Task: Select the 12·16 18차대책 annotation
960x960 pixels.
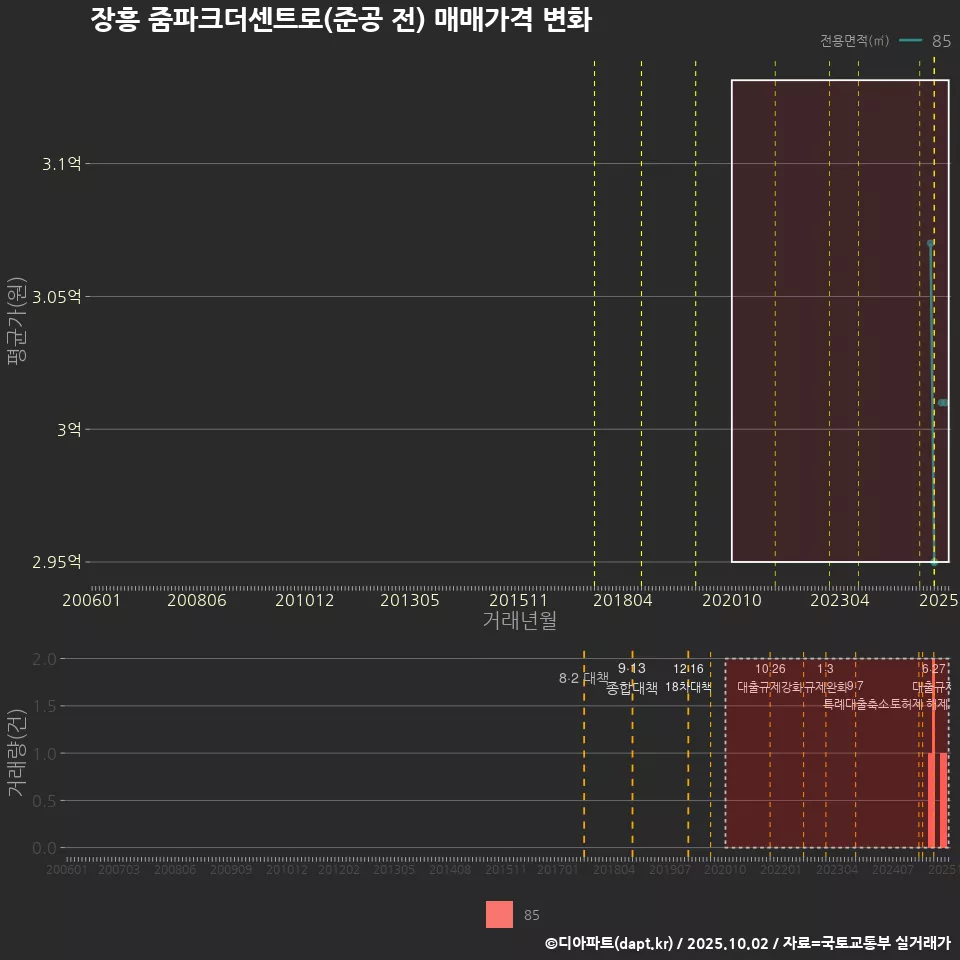Action: click(688, 678)
